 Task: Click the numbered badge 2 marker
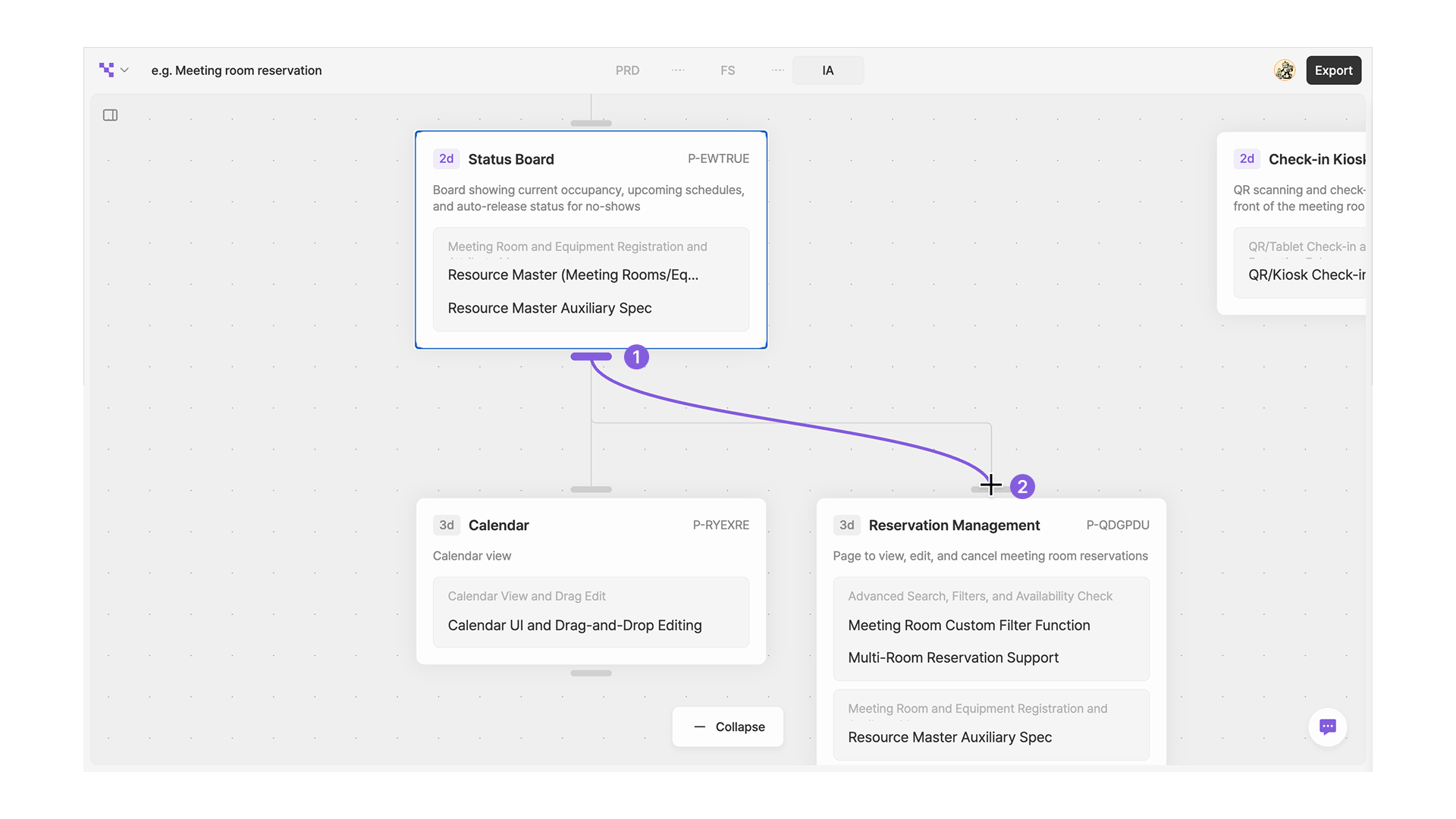point(1022,487)
